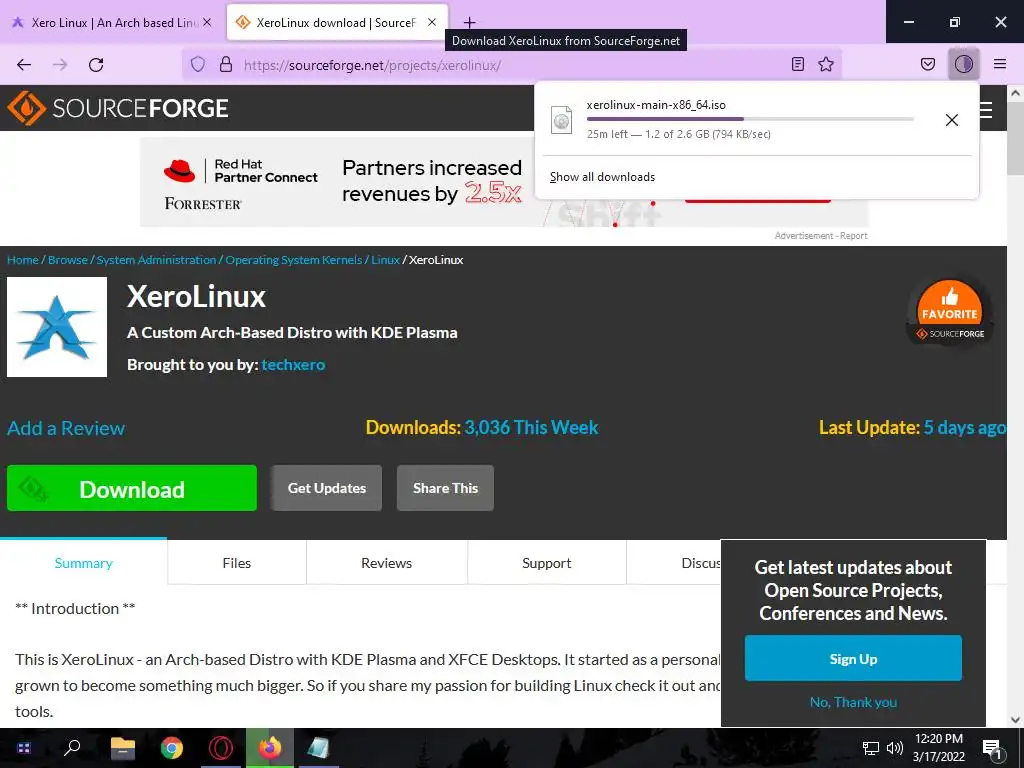Click the Share This button
The width and height of the screenshot is (1024, 768).
tap(445, 488)
